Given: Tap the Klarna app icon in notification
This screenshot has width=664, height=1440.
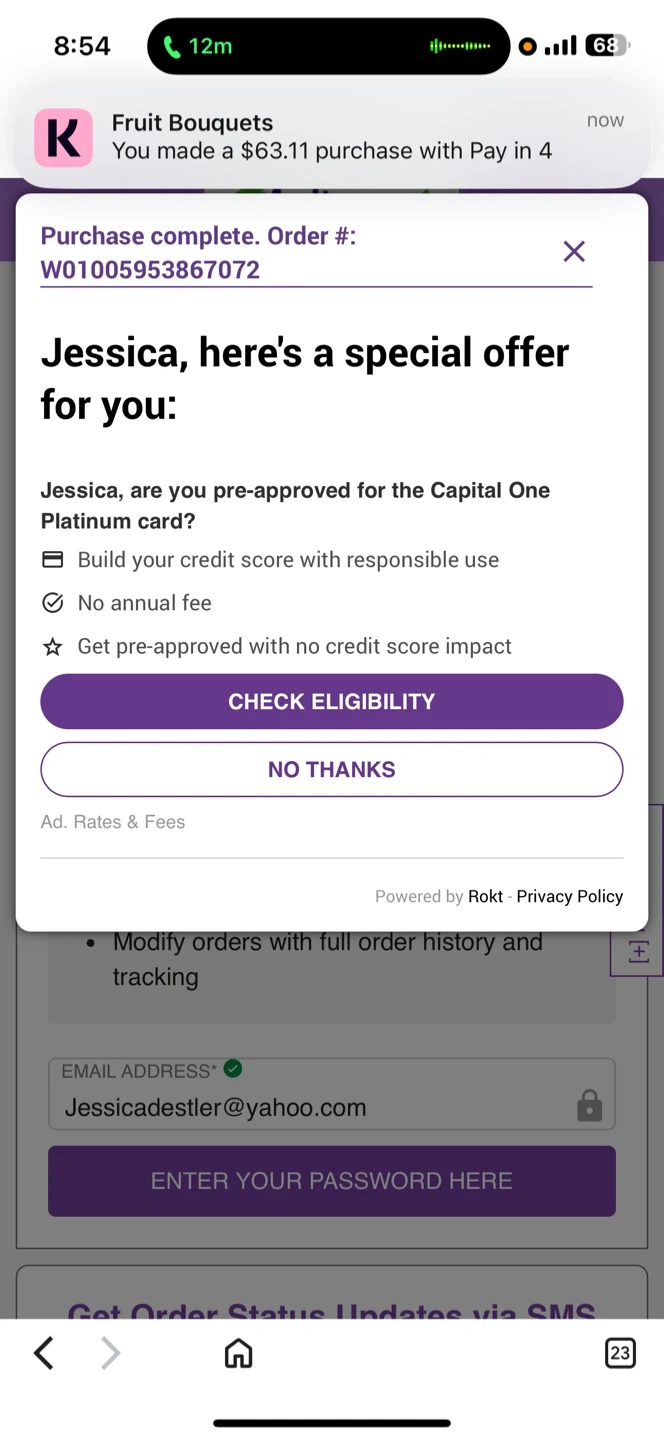Looking at the screenshot, I should (63, 138).
